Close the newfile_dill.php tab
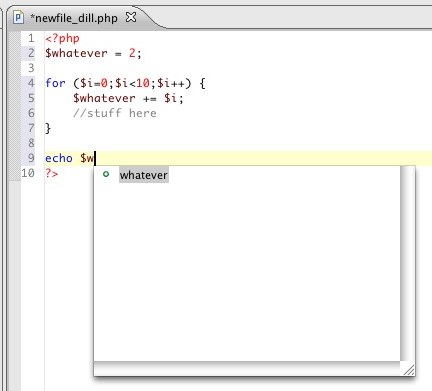This screenshot has height=391, width=432. [x=131, y=17]
